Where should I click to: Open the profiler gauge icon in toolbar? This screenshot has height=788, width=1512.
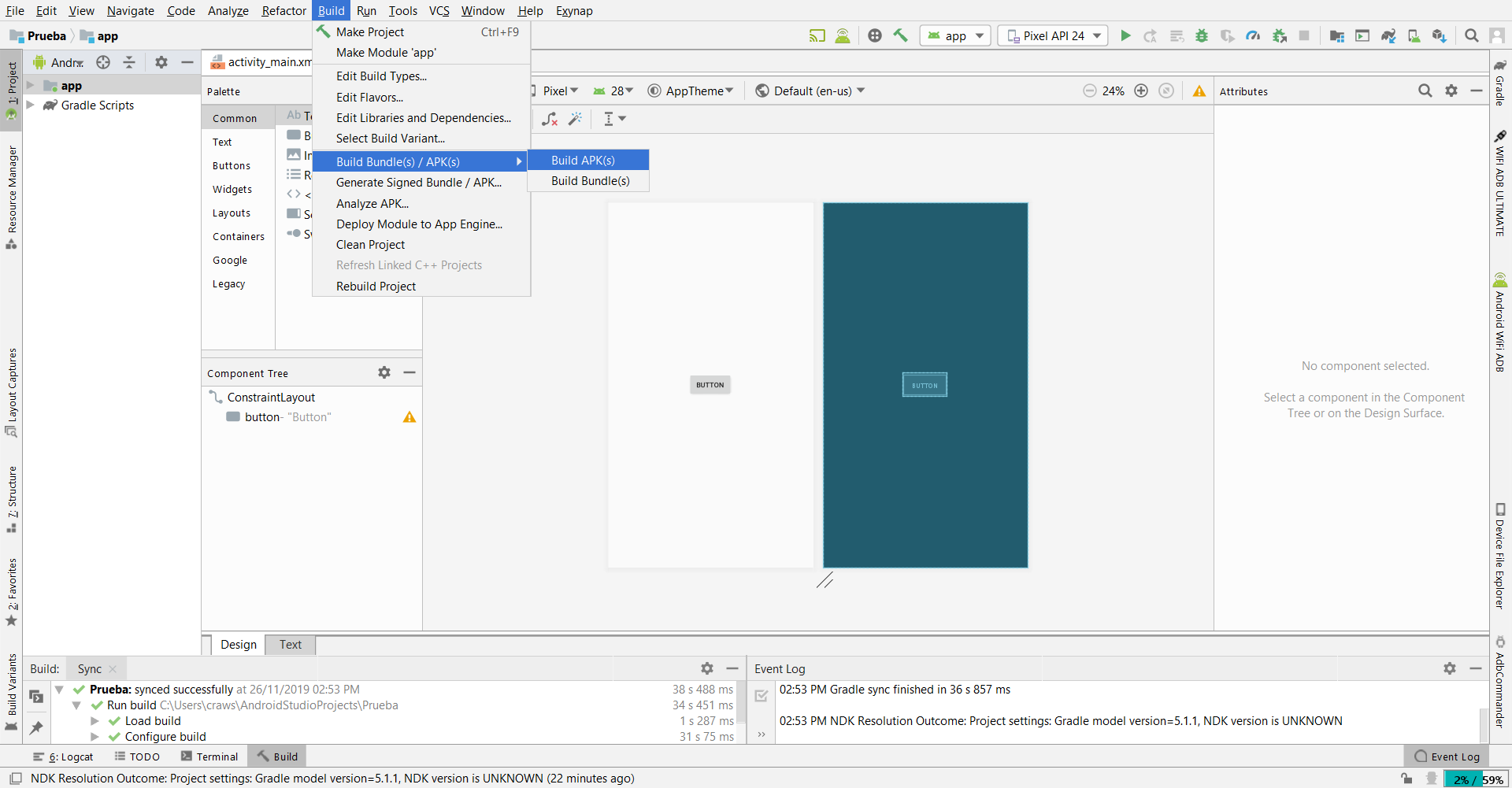pos(1253,35)
